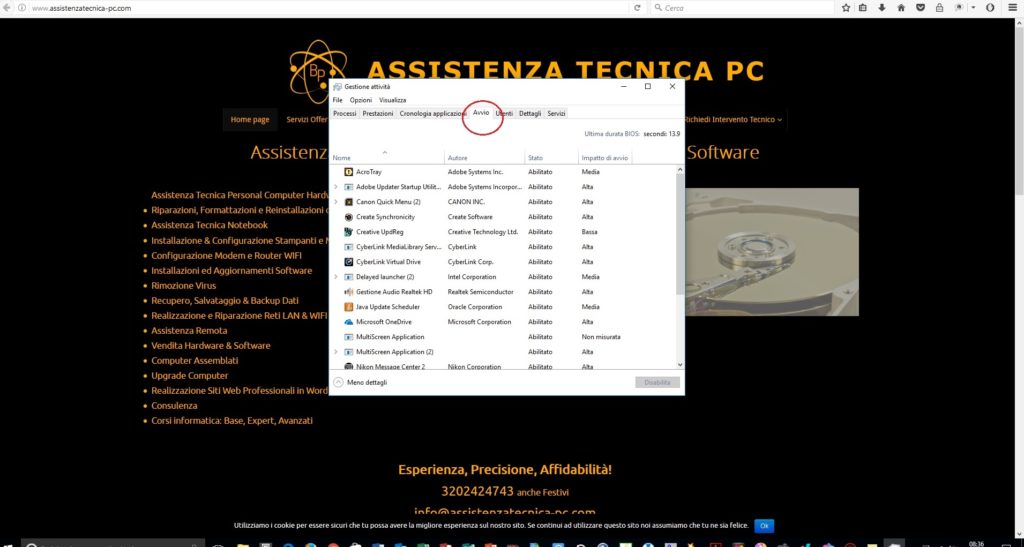Click the scroll-up arrow in startup list
1024x547 pixels.
tap(680, 169)
